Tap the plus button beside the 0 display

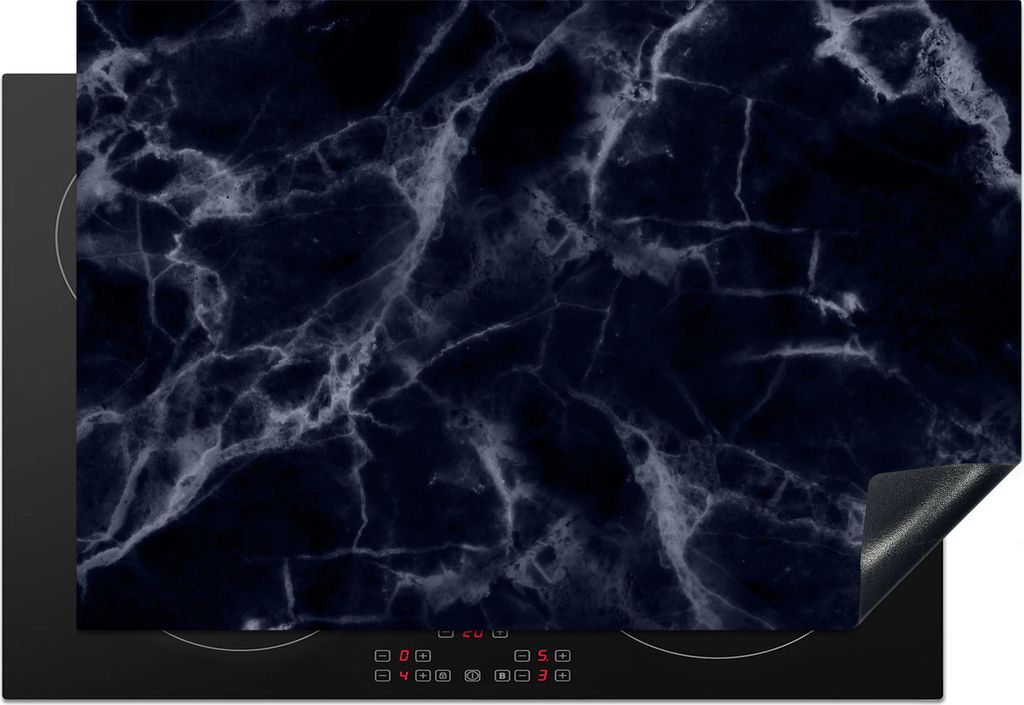coord(423,655)
